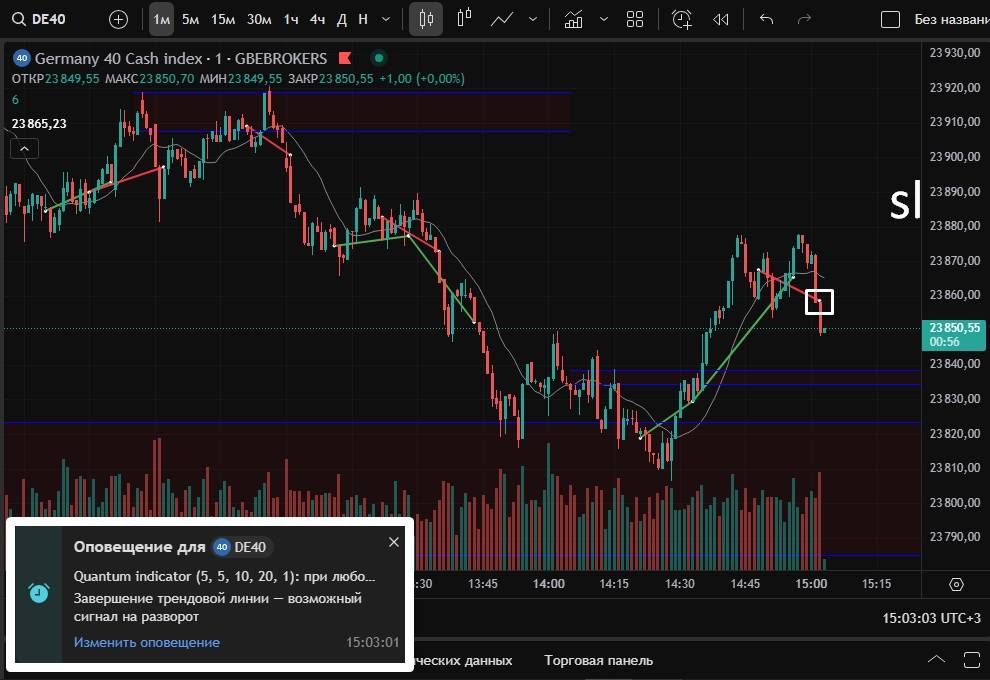This screenshot has height=680, width=990.
Task: Click the add symbol plus icon
Action: 118,19
